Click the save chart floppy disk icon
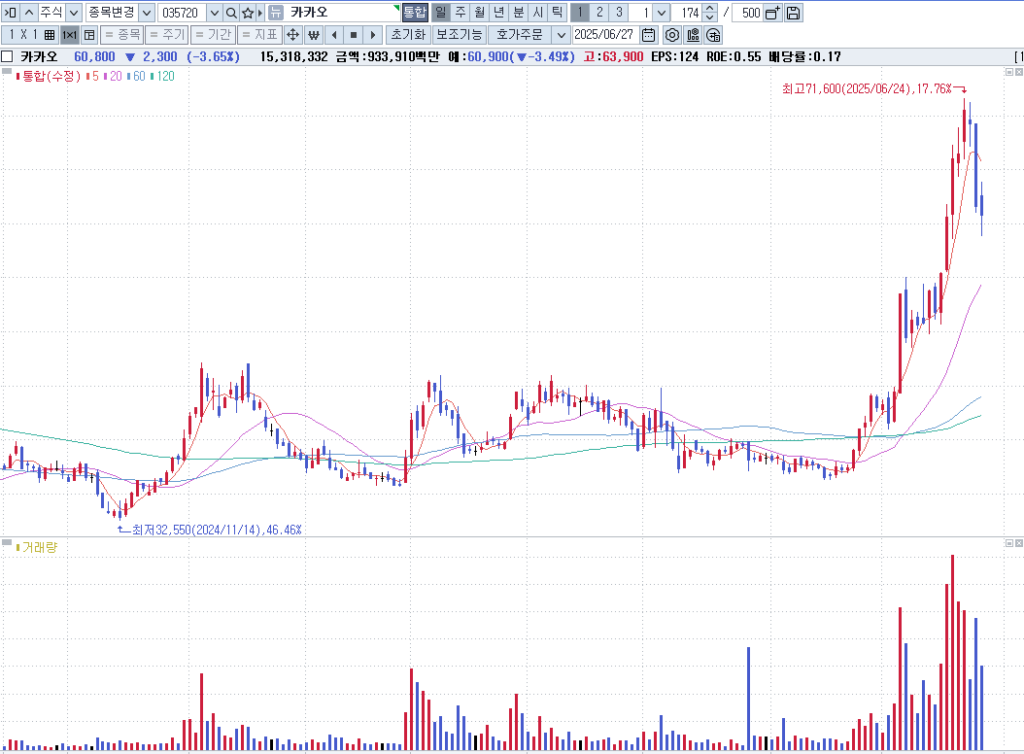This screenshot has width=1024, height=754. [793, 13]
